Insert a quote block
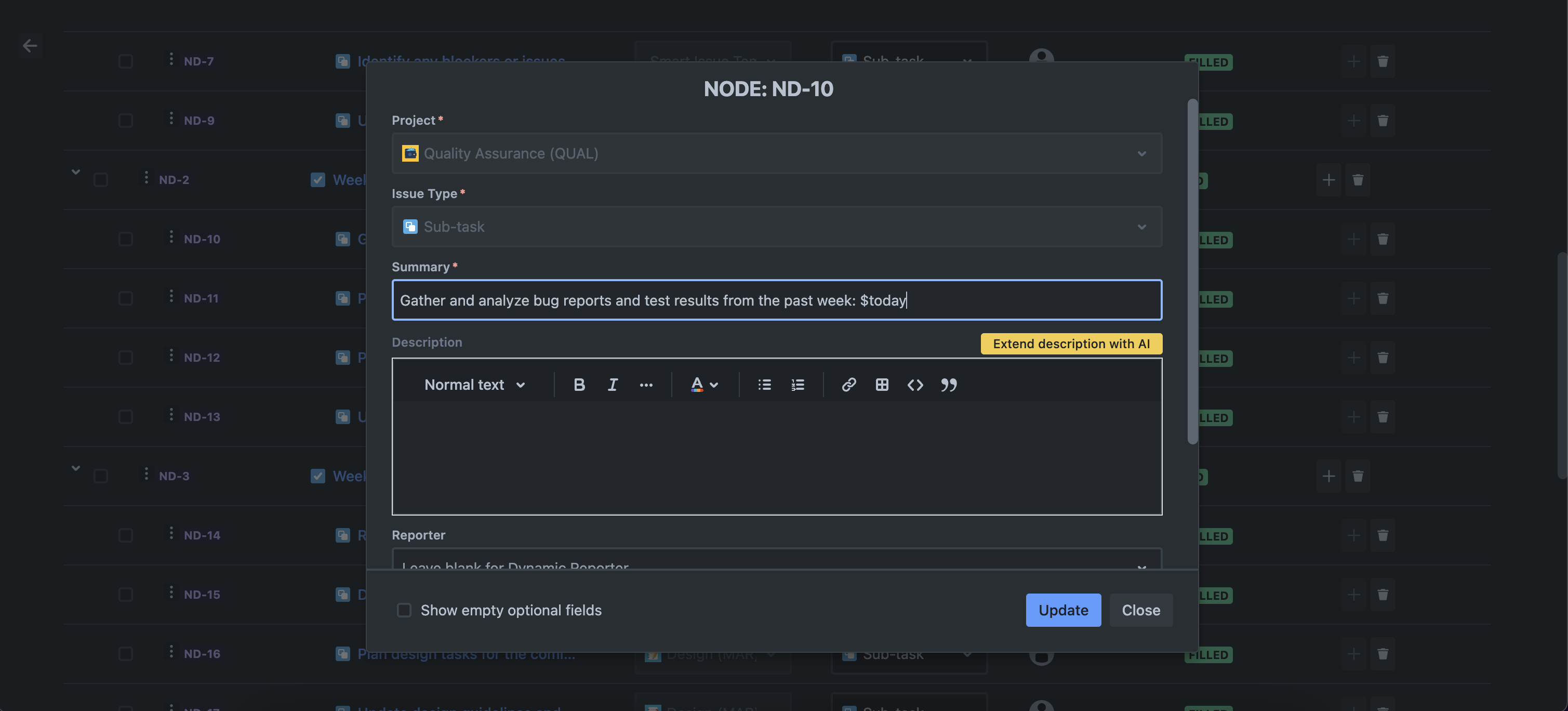Image resolution: width=1568 pixels, height=711 pixels. [948, 385]
